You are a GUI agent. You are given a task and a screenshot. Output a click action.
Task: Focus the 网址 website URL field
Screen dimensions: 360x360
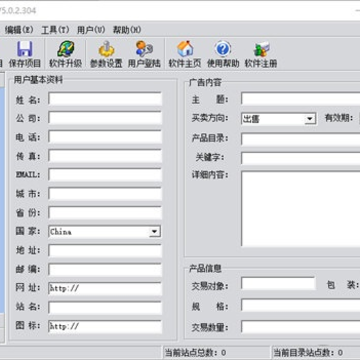pos(105,289)
